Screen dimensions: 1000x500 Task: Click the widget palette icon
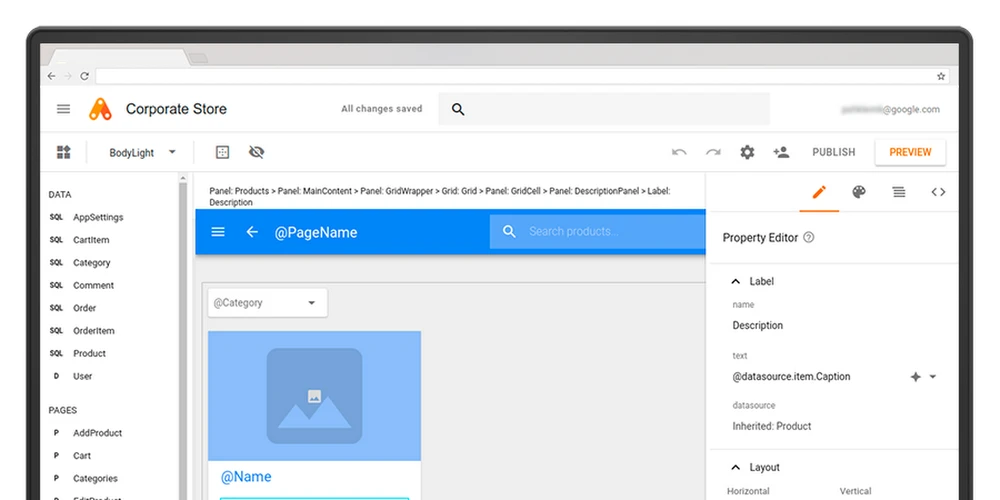[x=64, y=152]
